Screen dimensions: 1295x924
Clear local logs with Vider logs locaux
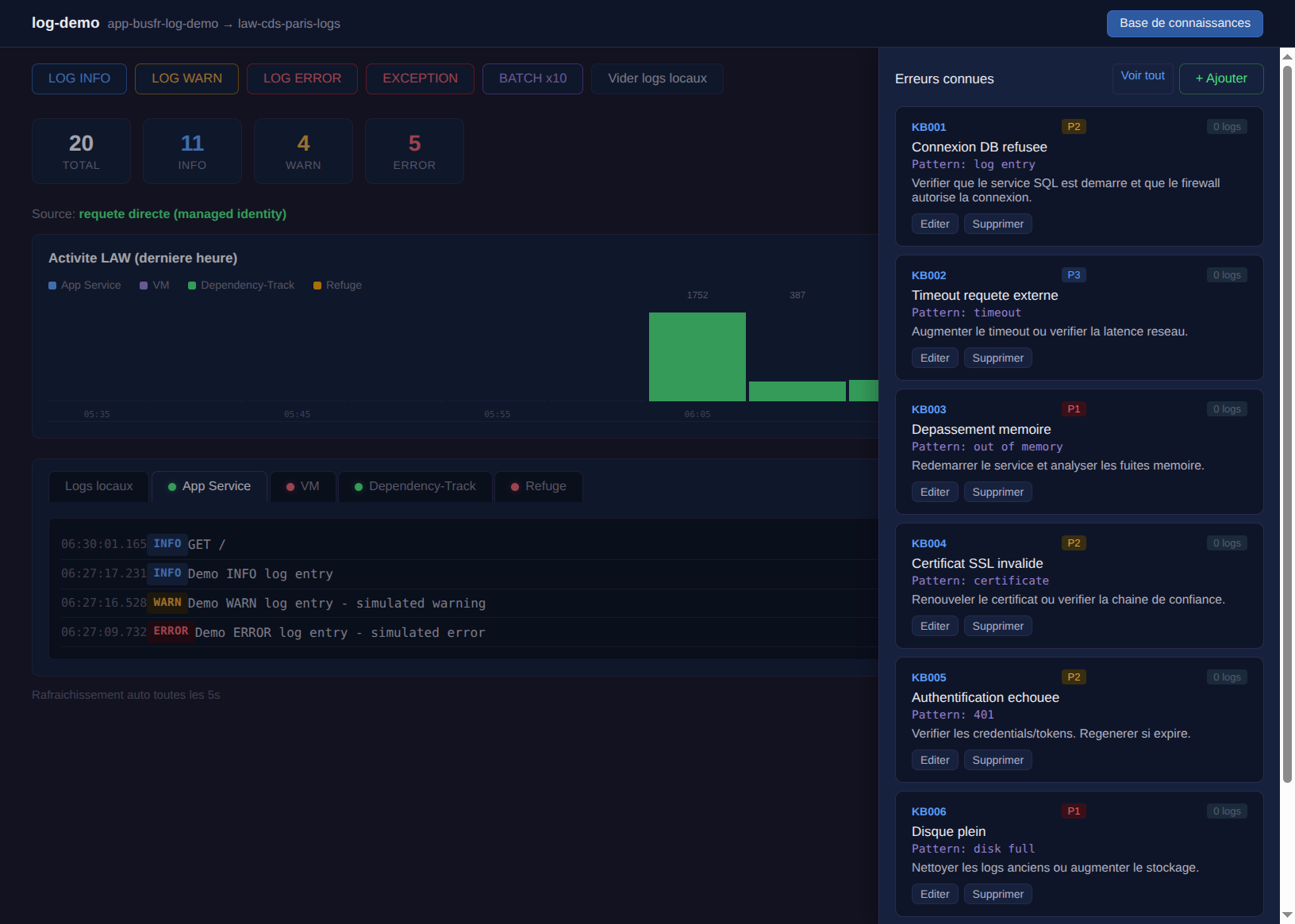coord(657,79)
